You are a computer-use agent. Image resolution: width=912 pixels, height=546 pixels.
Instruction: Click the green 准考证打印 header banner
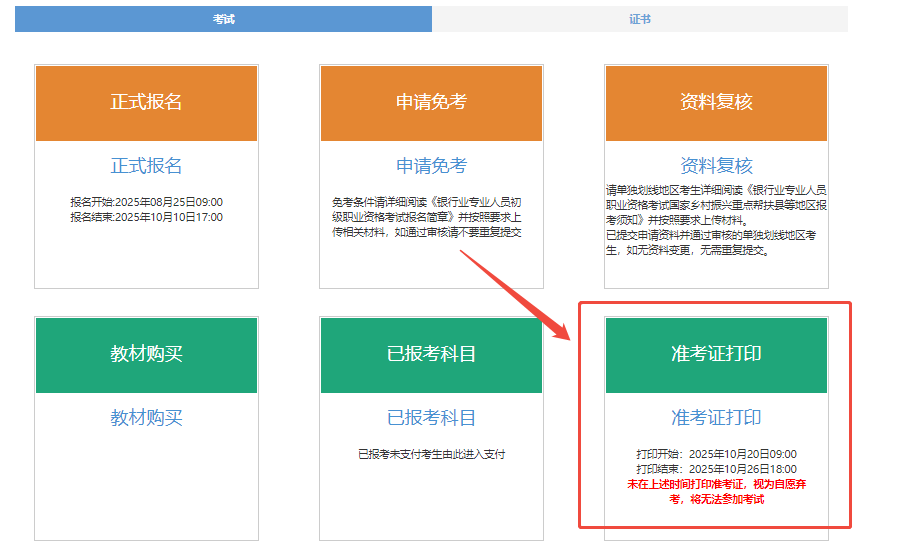[716, 355]
